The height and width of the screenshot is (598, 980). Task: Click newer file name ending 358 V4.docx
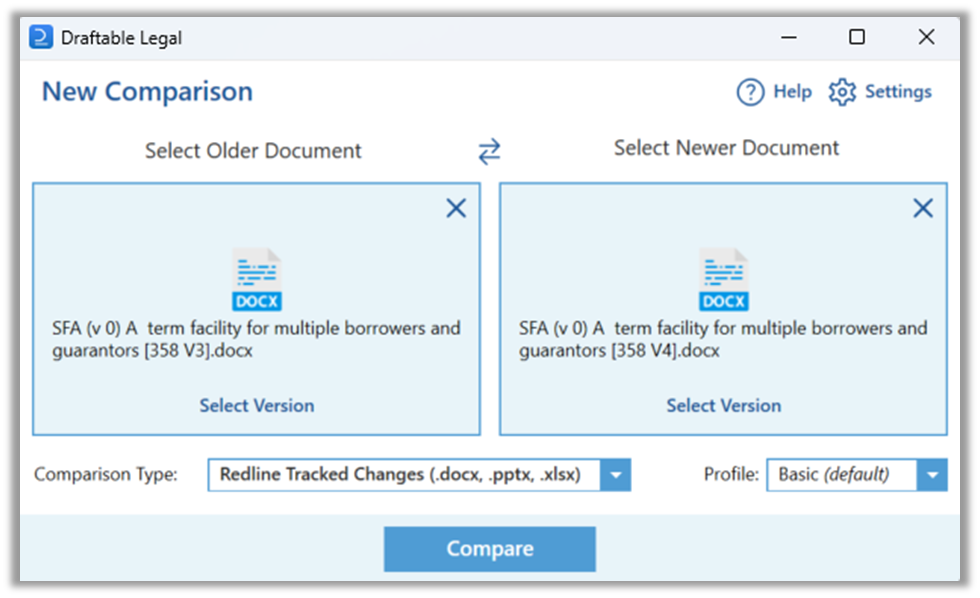tap(723, 339)
